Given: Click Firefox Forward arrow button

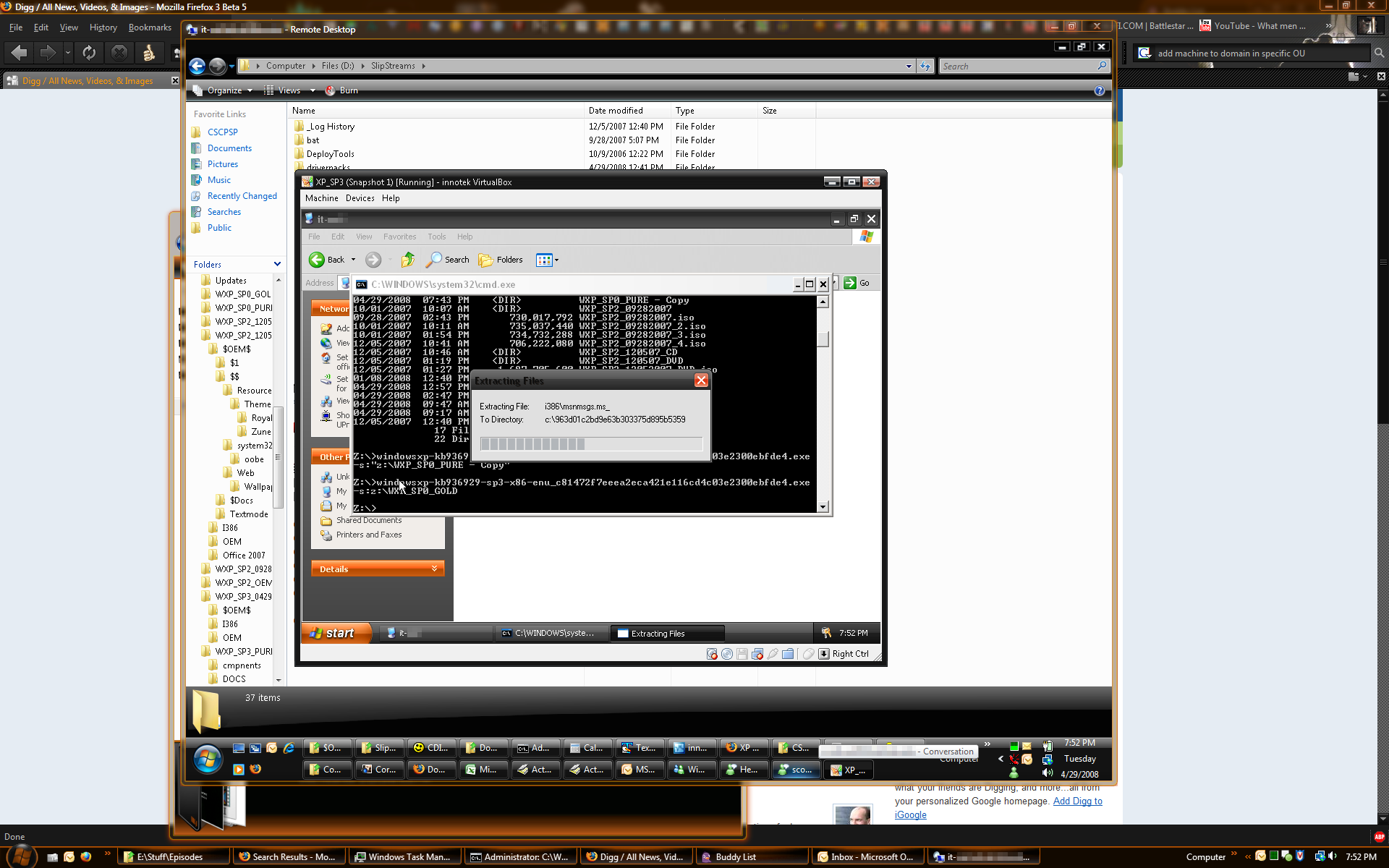Looking at the screenshot, I should [48, 53].
